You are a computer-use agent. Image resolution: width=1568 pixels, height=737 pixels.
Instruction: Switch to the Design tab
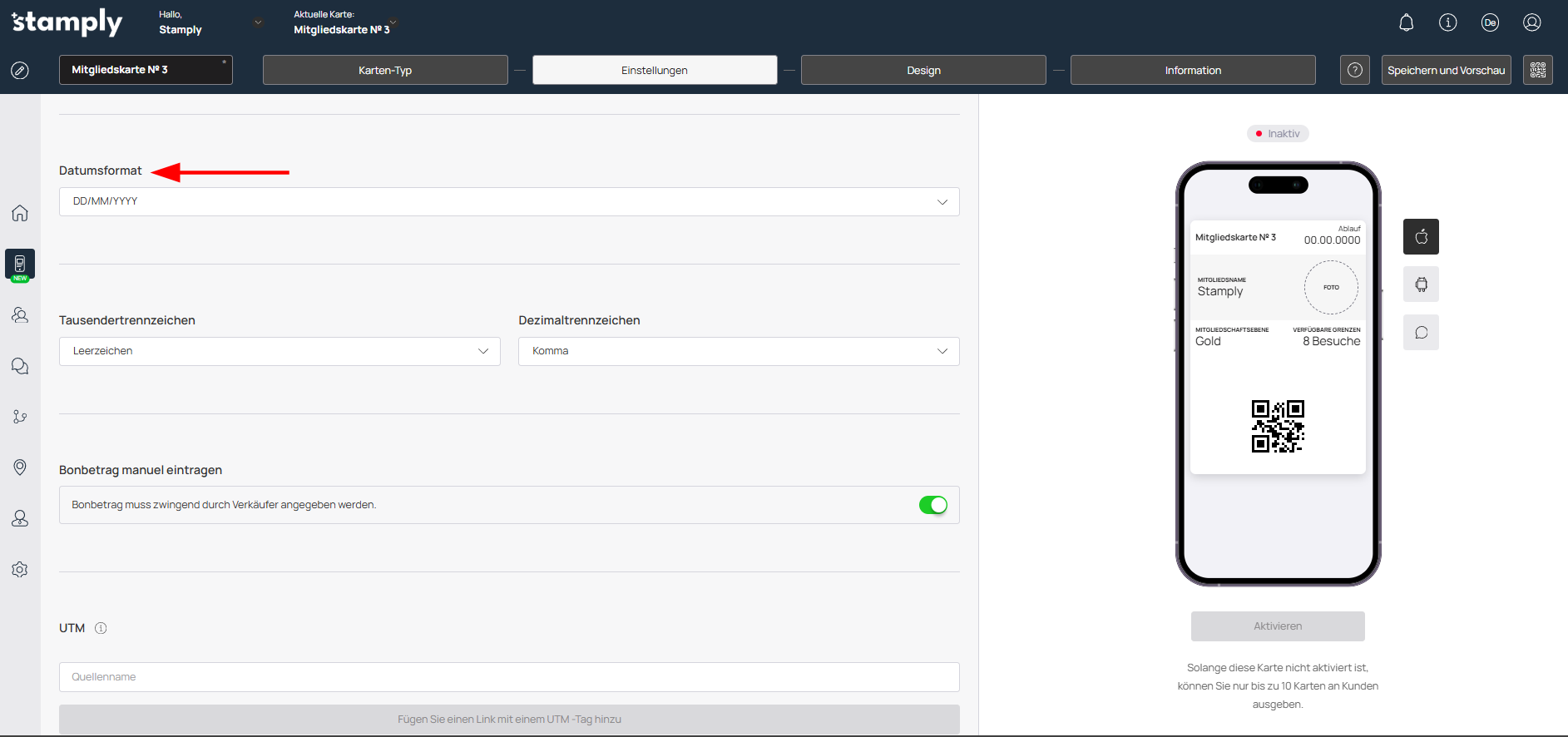point(922,70)
